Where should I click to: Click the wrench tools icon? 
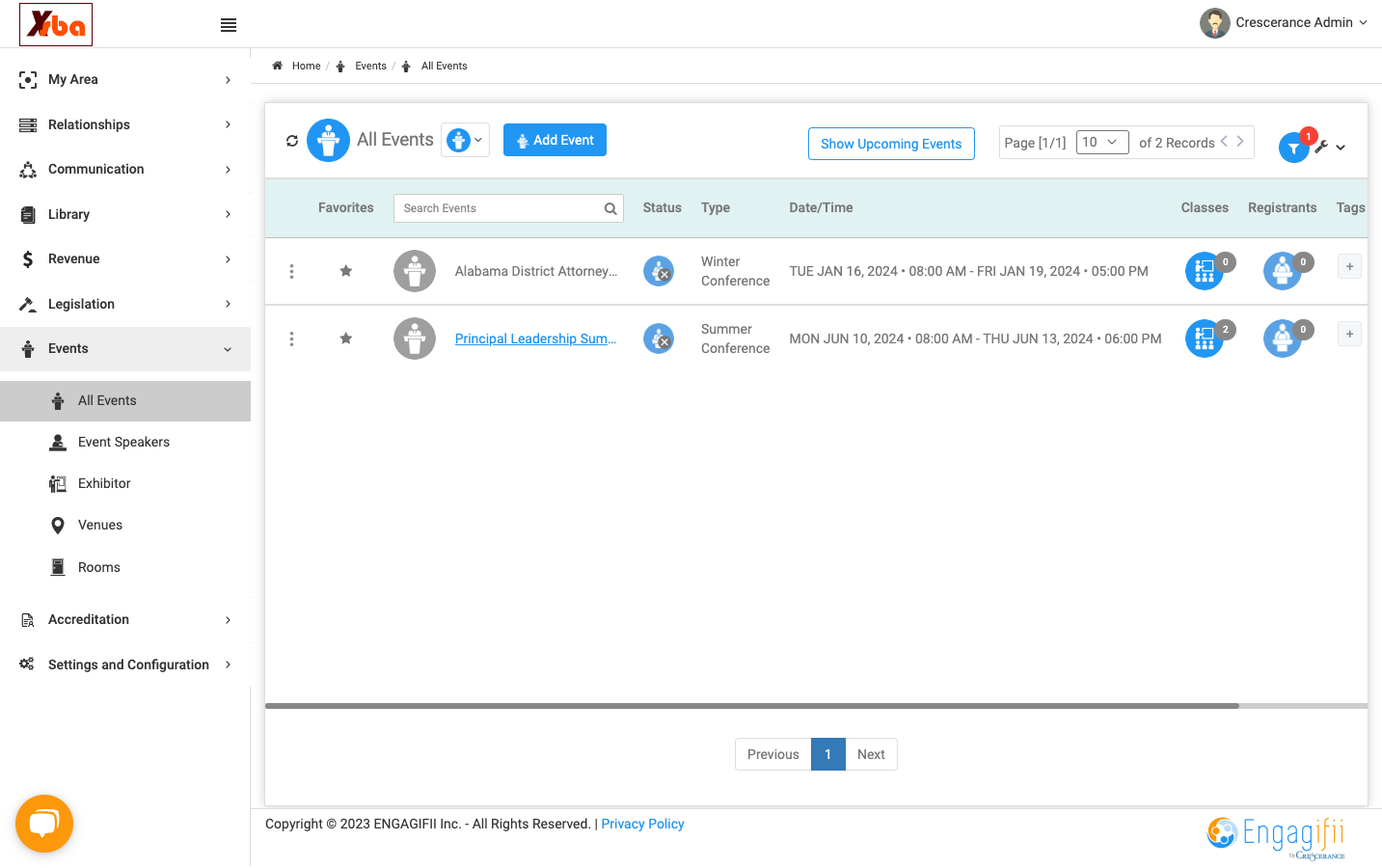point(1321,147)
